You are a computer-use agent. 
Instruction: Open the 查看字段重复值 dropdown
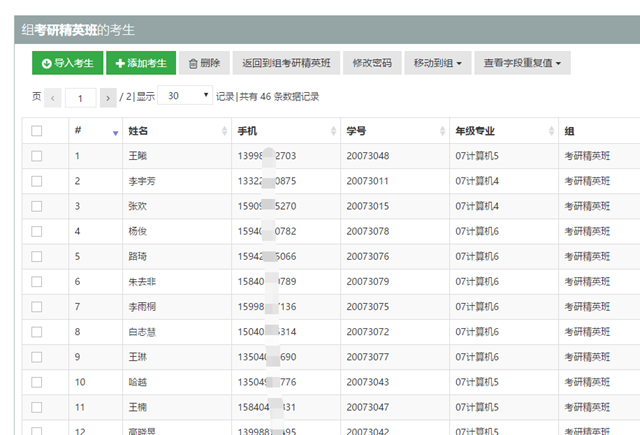(522, 63)
